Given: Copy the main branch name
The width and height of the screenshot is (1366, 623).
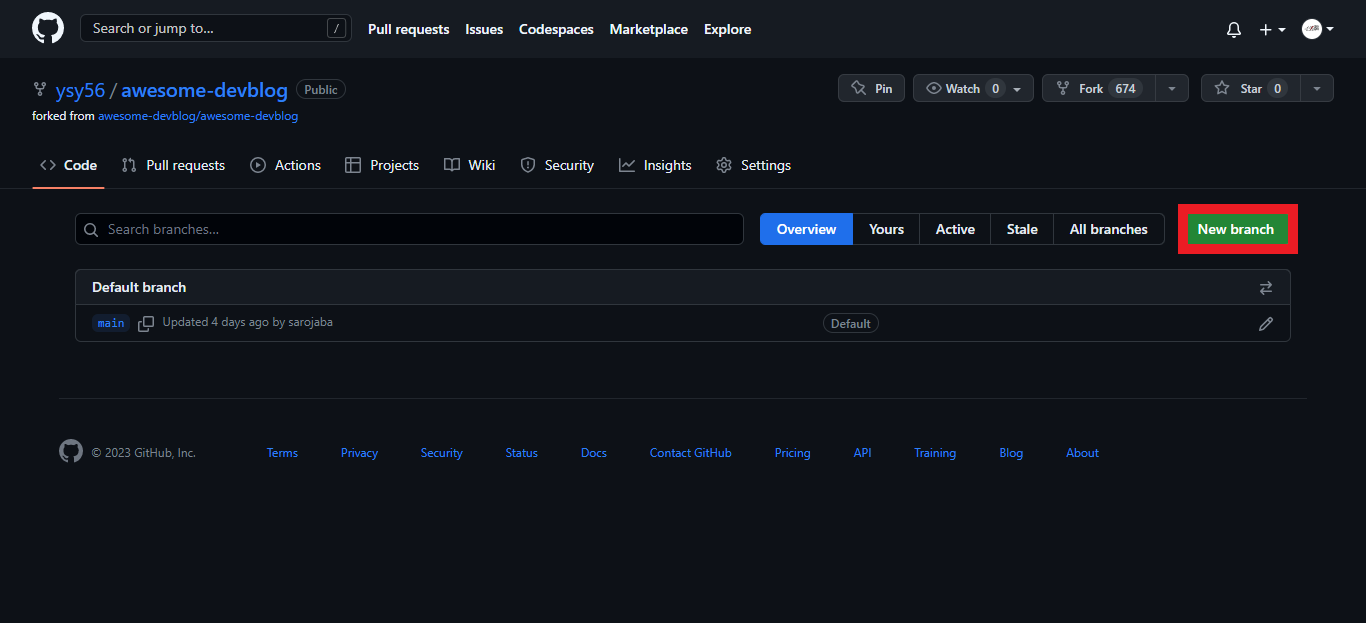Looking at the screenshot, I should pos(146,323).
